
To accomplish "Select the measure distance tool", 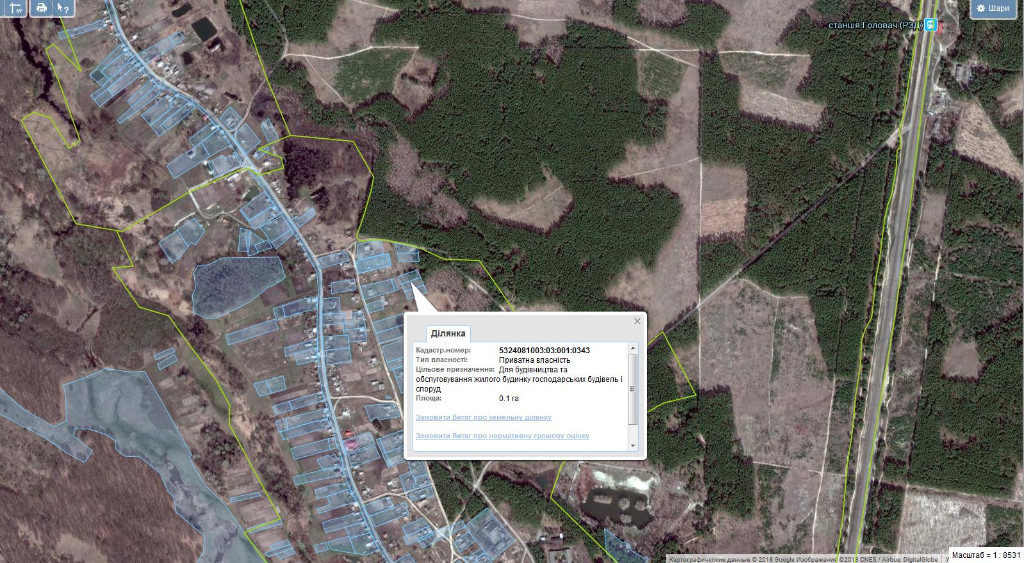I will point(14,8).
